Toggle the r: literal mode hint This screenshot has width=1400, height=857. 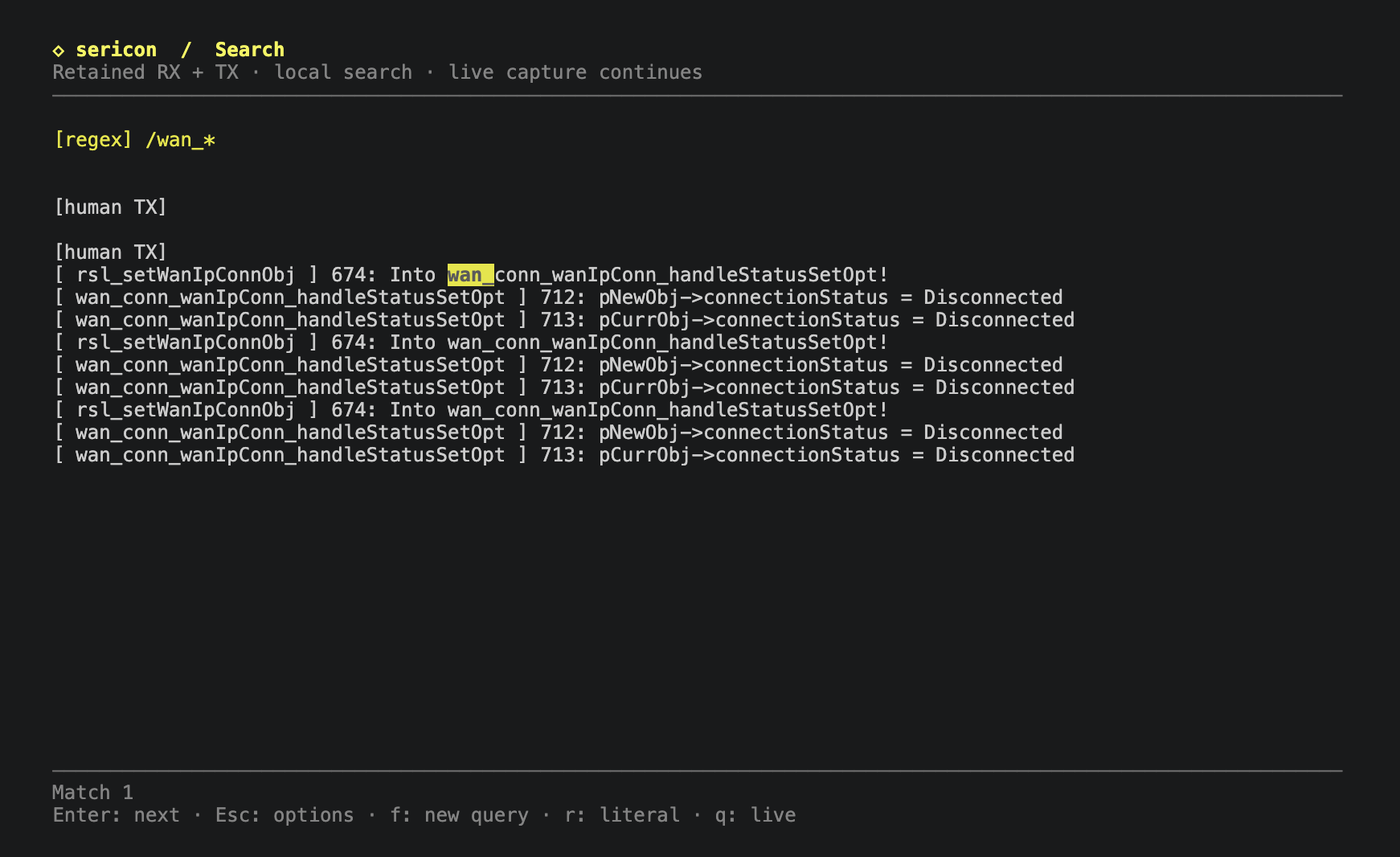[x=623, y=815]
